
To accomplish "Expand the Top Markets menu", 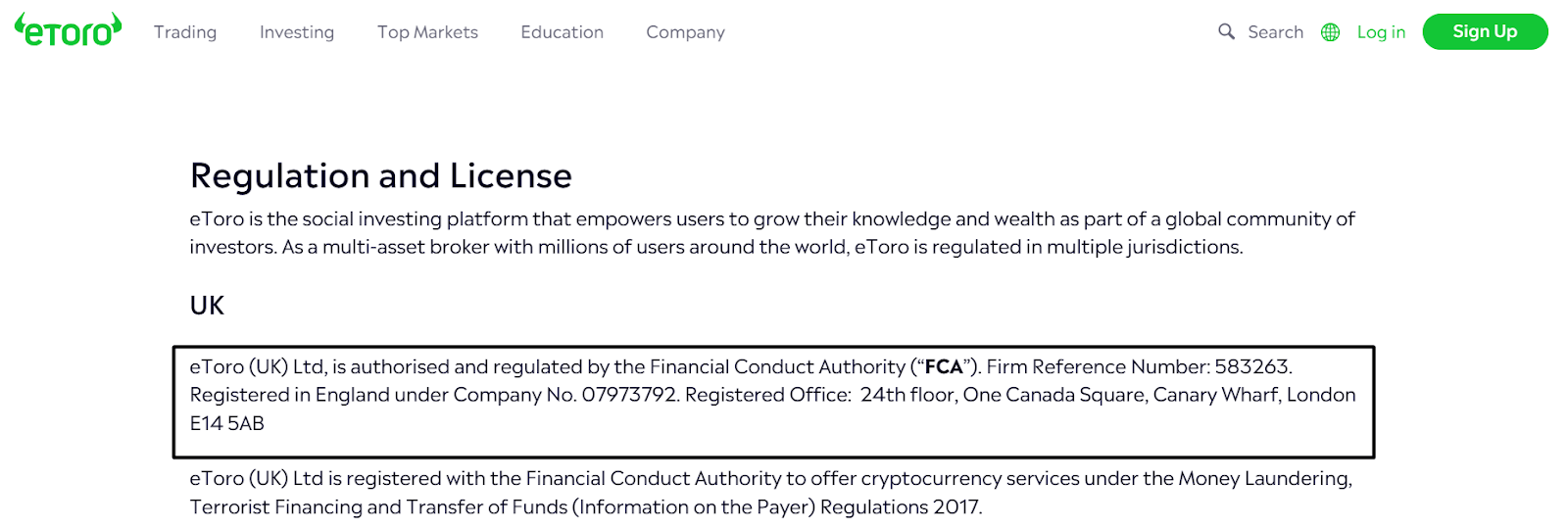I will pyautogui.click(x=427, y=32).
